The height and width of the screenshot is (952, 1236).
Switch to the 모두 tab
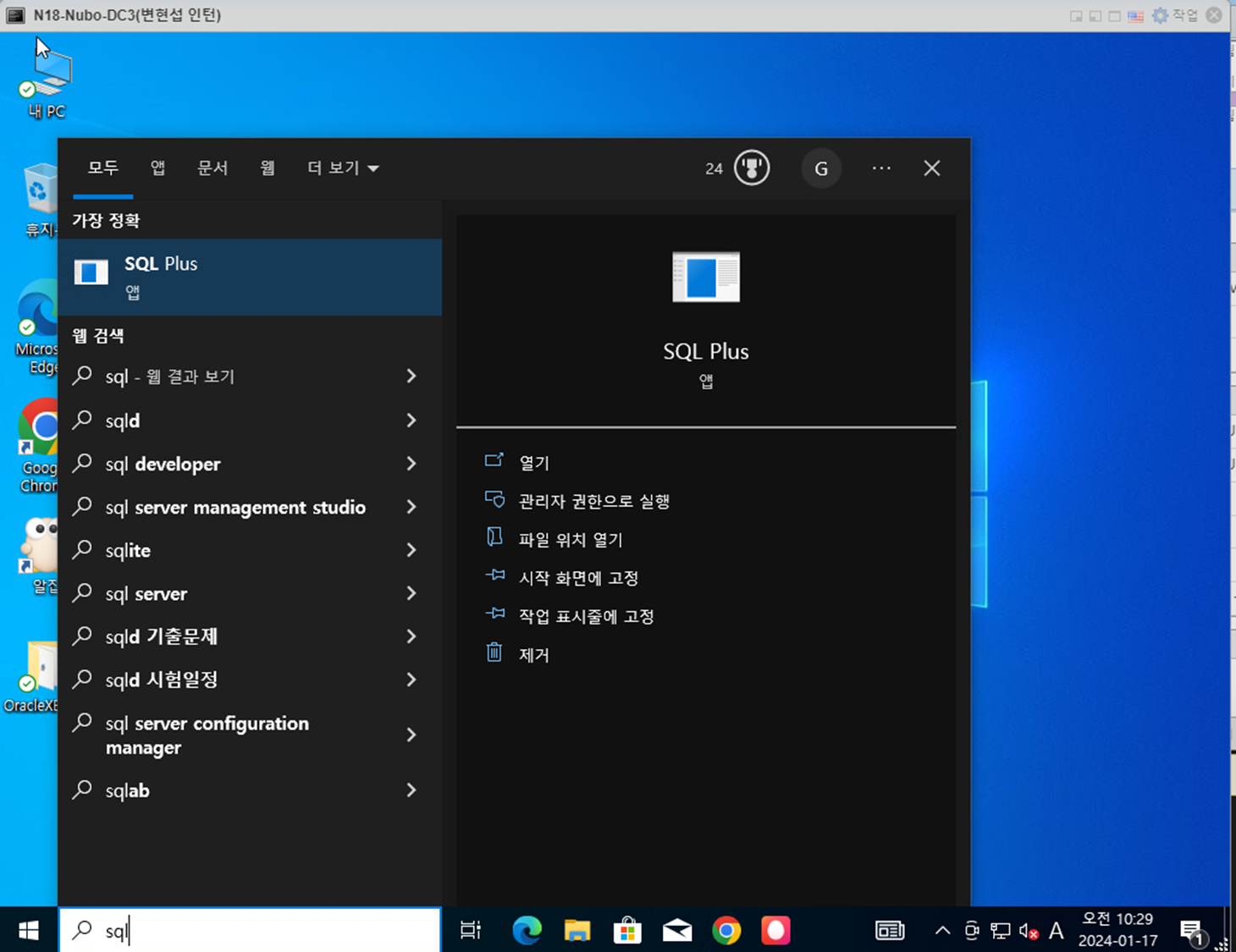click(x=102, y=168)
